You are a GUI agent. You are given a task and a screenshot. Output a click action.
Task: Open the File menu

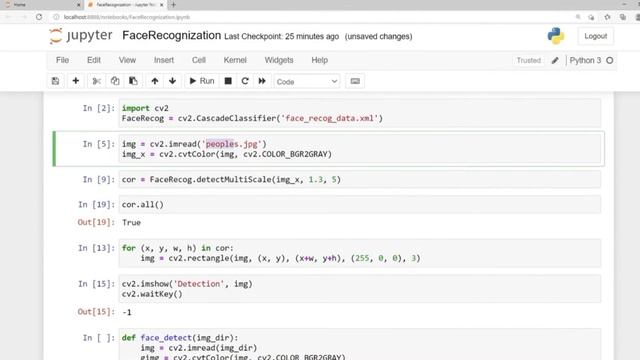[62, 60]
